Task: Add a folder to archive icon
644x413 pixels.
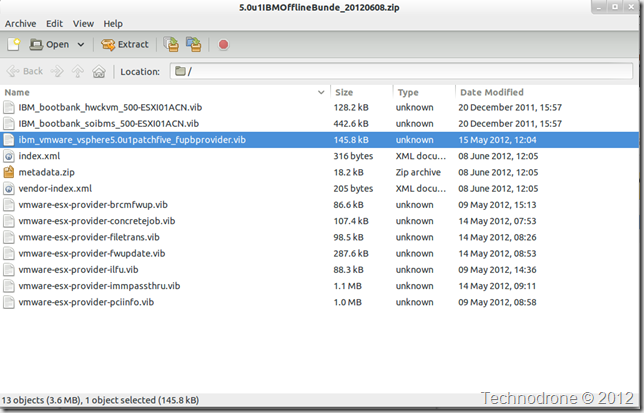Action: coord(193,44)
